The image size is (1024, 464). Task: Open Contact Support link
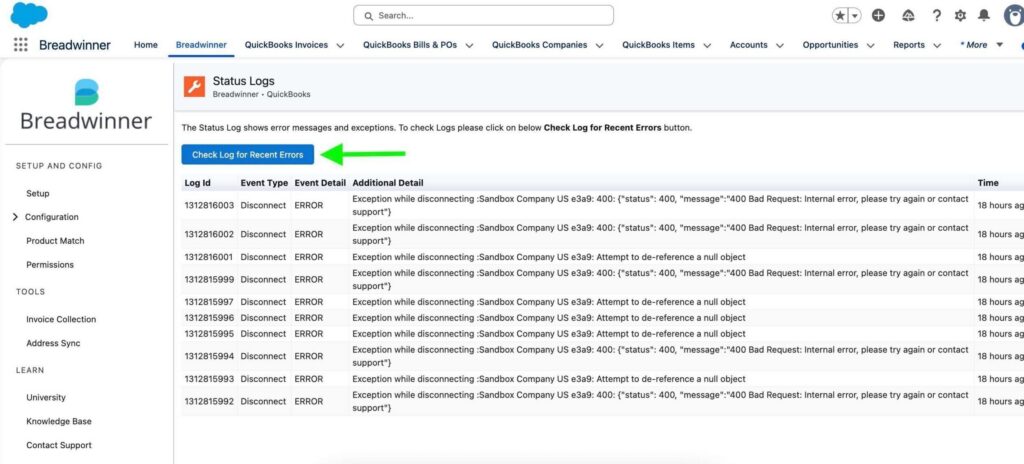click(59, 445)
